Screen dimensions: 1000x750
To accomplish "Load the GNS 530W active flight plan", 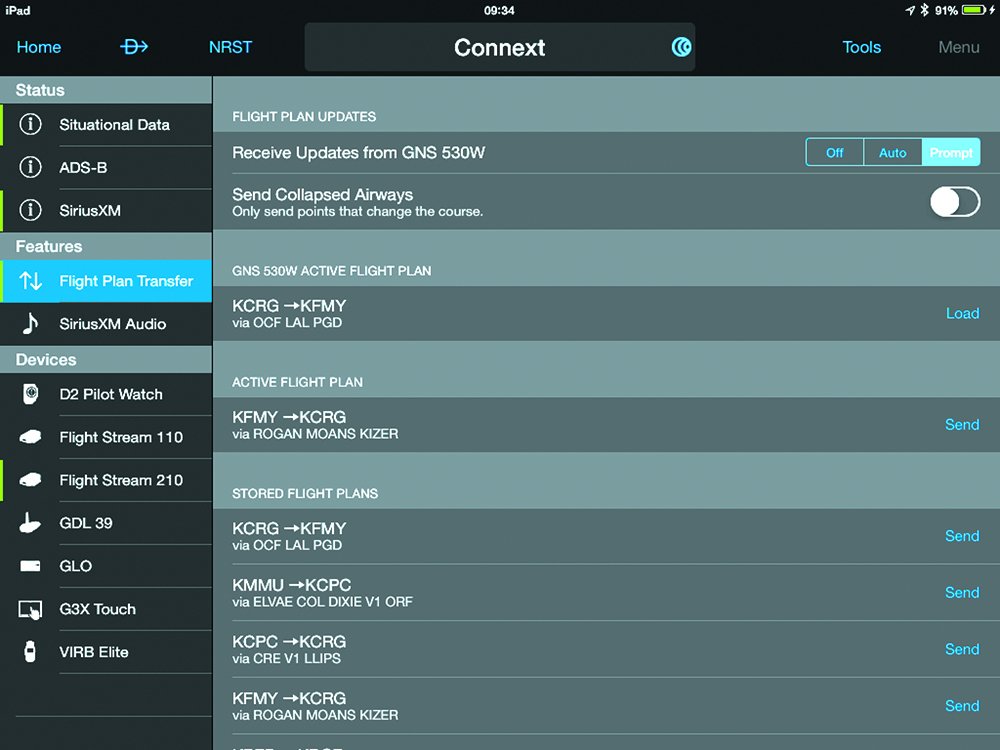I will point(962,314).
